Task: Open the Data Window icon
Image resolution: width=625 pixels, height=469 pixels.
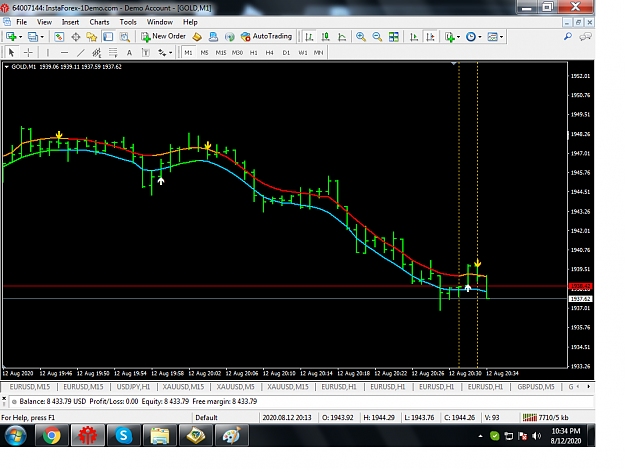Action: [75, 37]
